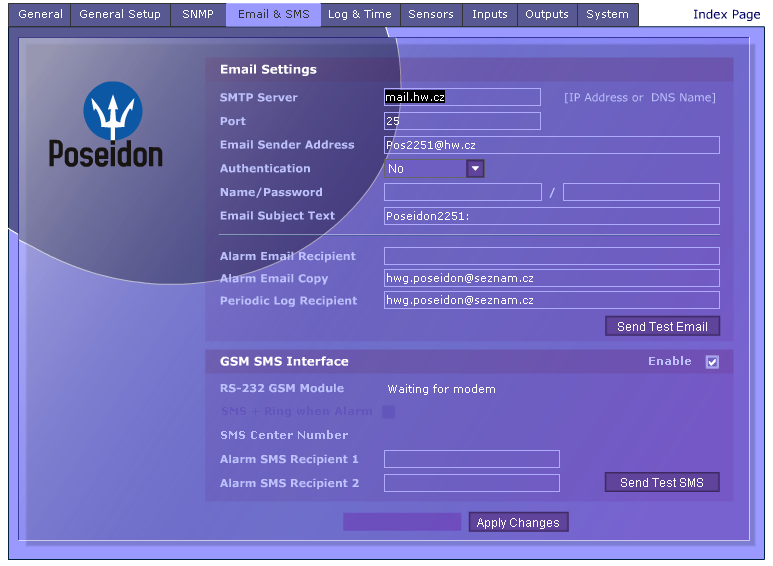Toggle SMS + Ring when Alarm checkbox
This screenshot has width=773, height=566.
click(388, 412)
